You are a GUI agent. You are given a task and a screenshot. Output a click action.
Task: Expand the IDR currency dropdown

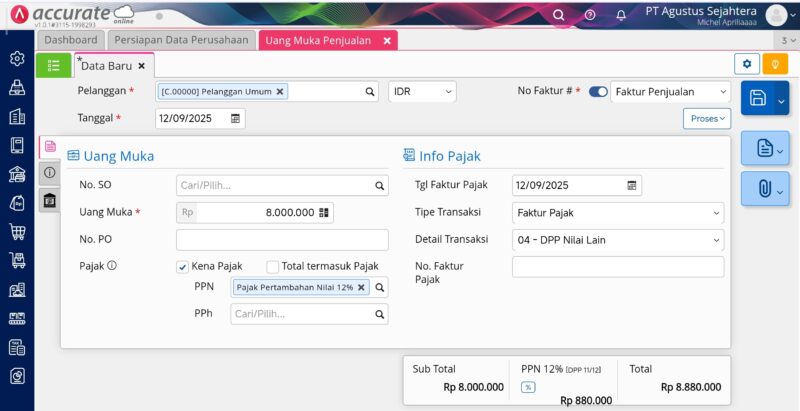[x=422, y=91]
